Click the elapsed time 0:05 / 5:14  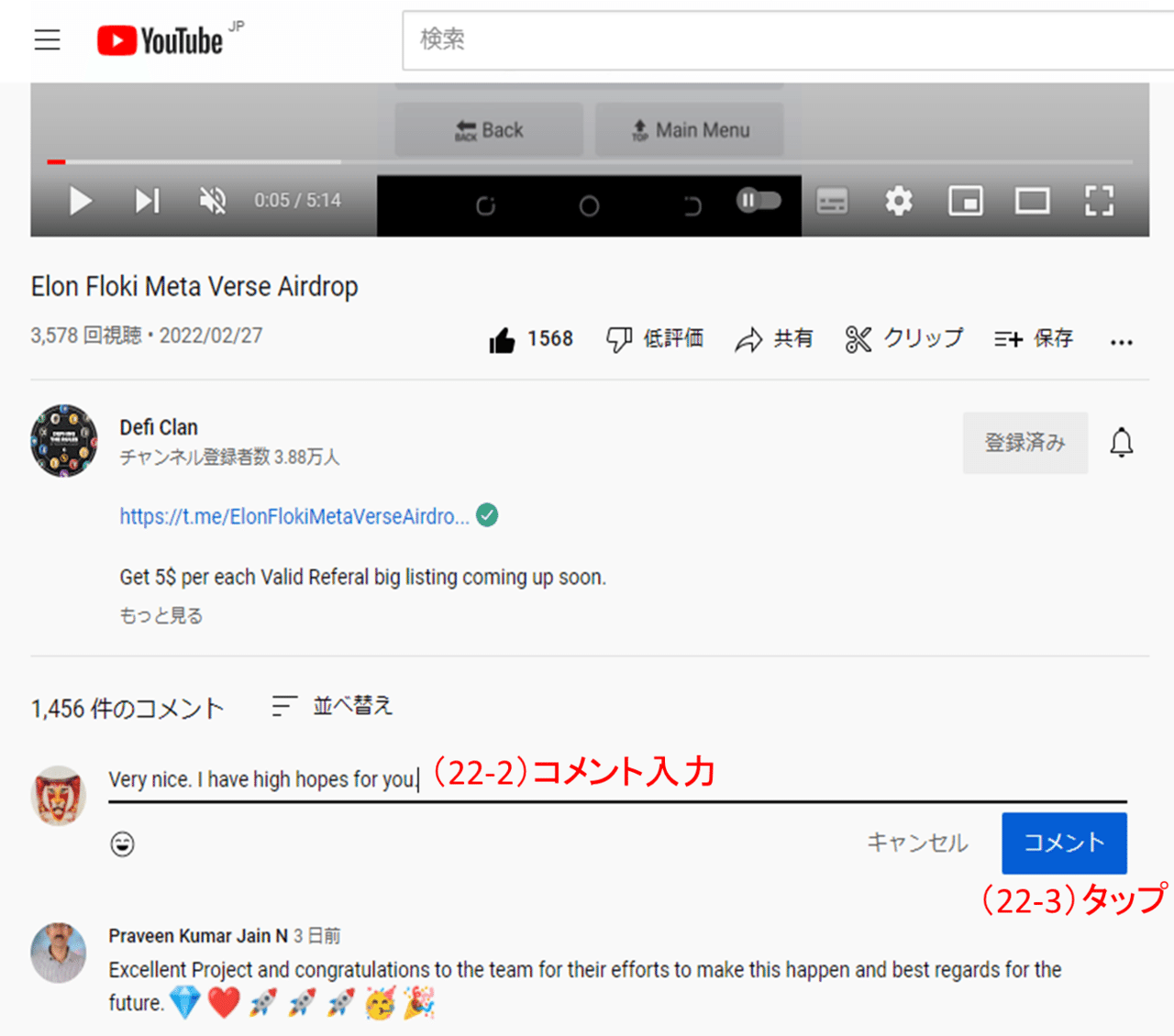tap(298, 201)
